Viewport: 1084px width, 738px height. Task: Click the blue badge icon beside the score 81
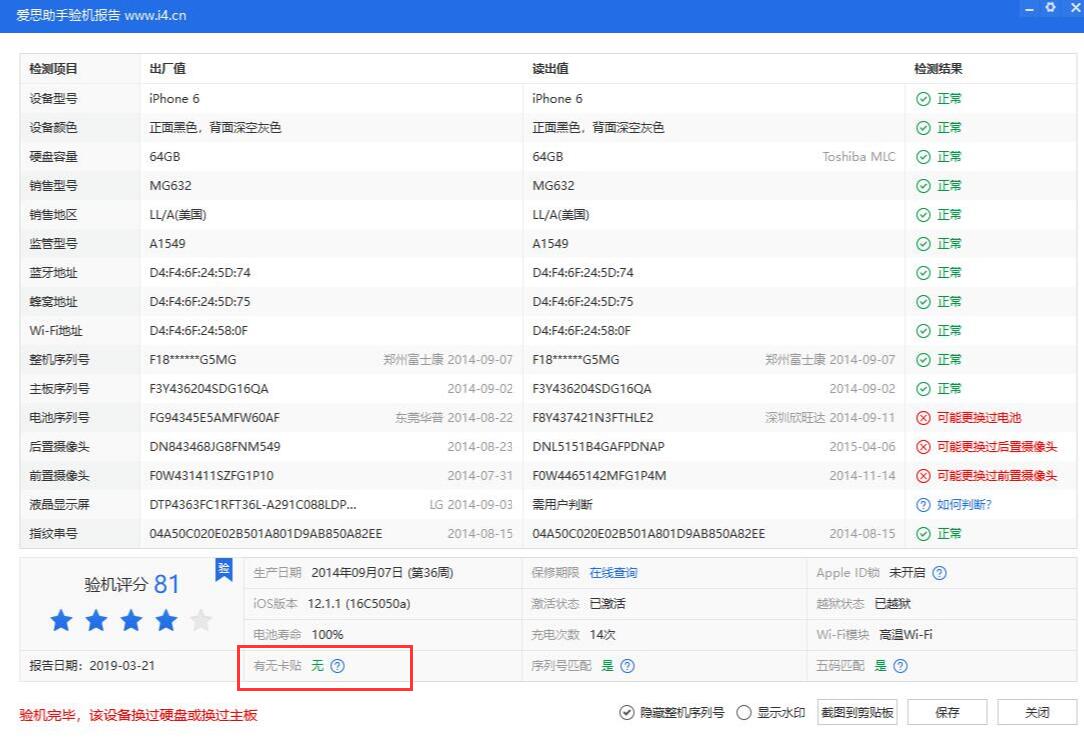click(222, 570)
